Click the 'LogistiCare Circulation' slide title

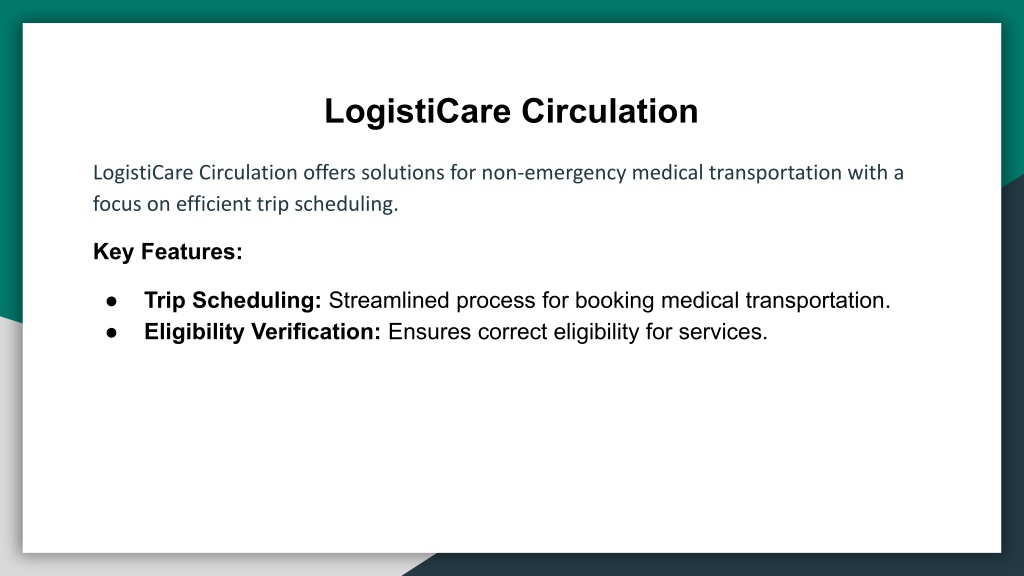pyautogui.click(x=511, y=111)
